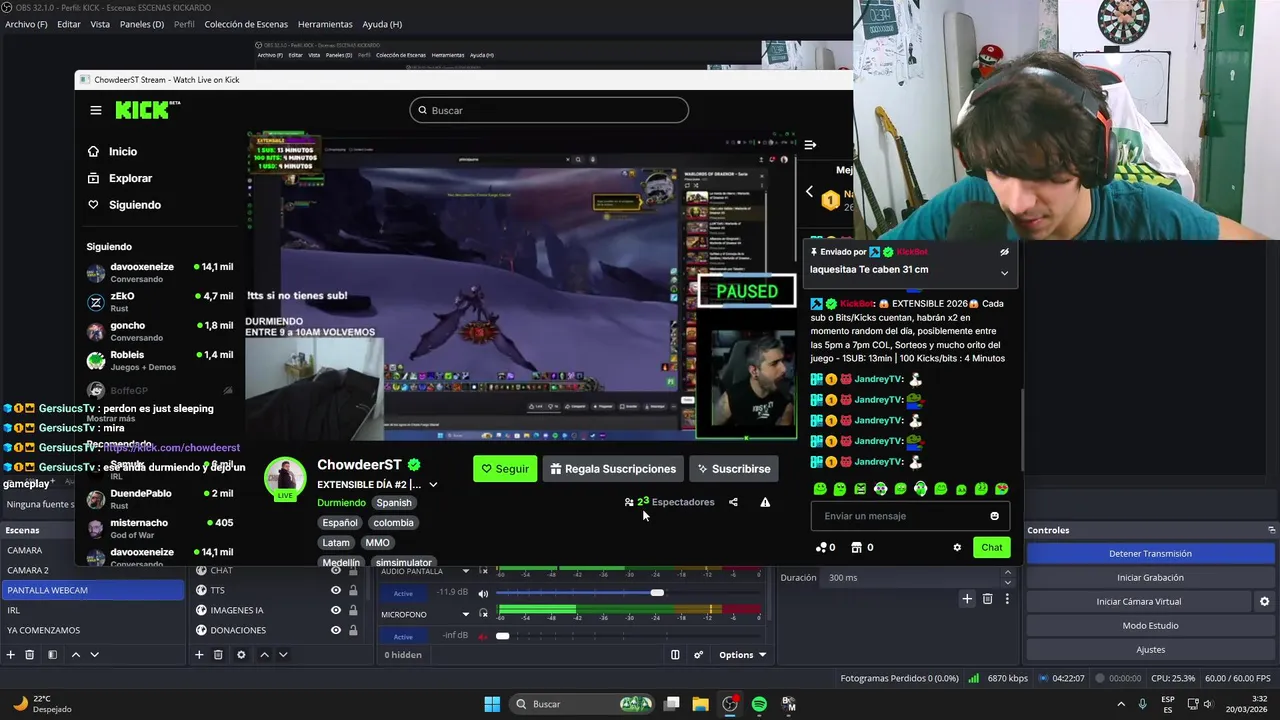Unmute the MICROFONO channel
The image size is (1280, 720).
click(484, 636)
